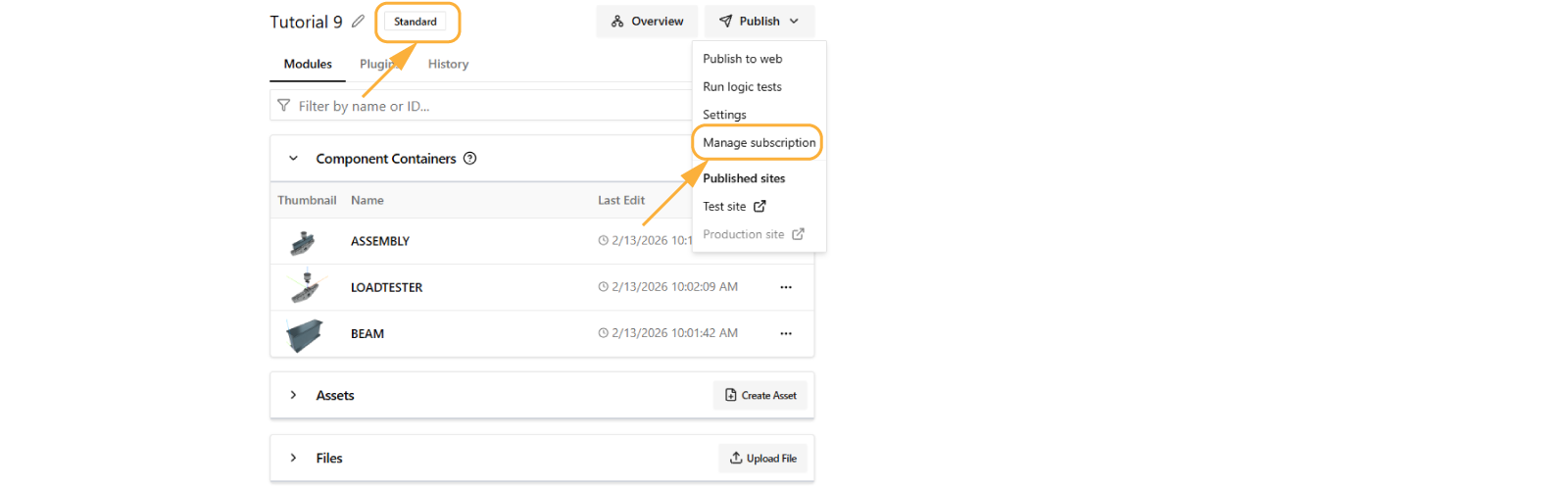Expand the Assets section
1568x490 pixels.
click(x=293, y=395)
